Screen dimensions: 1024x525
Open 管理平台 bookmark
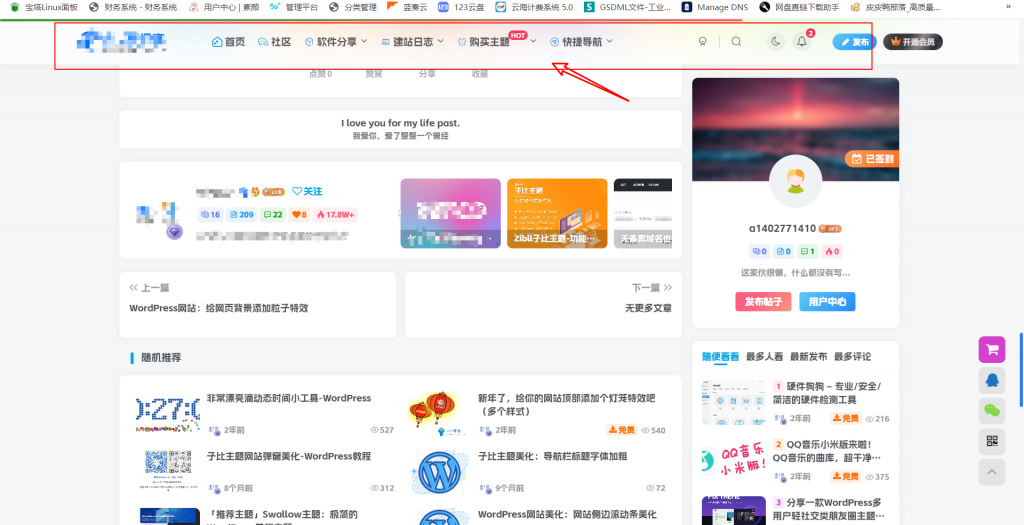294,7
